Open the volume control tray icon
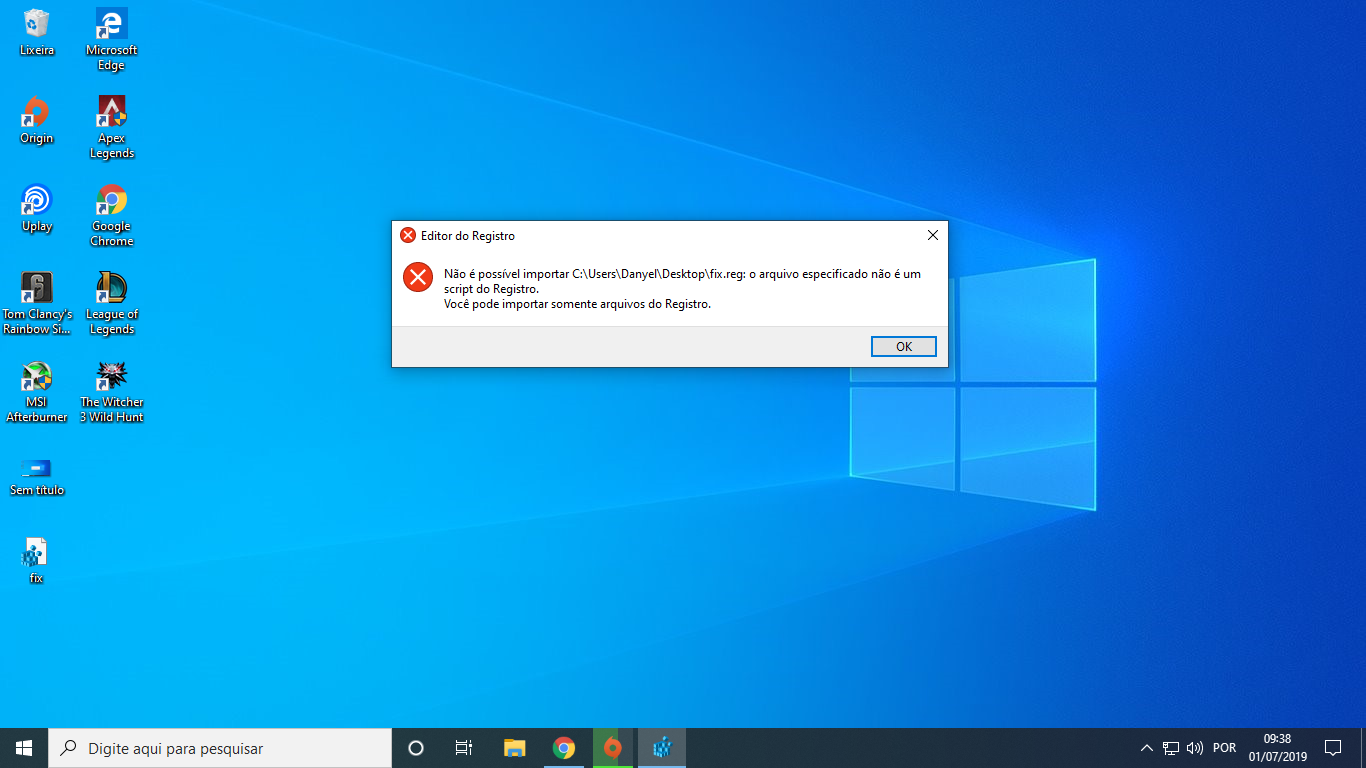The image size is (1366, 768). pos(1195,748)
